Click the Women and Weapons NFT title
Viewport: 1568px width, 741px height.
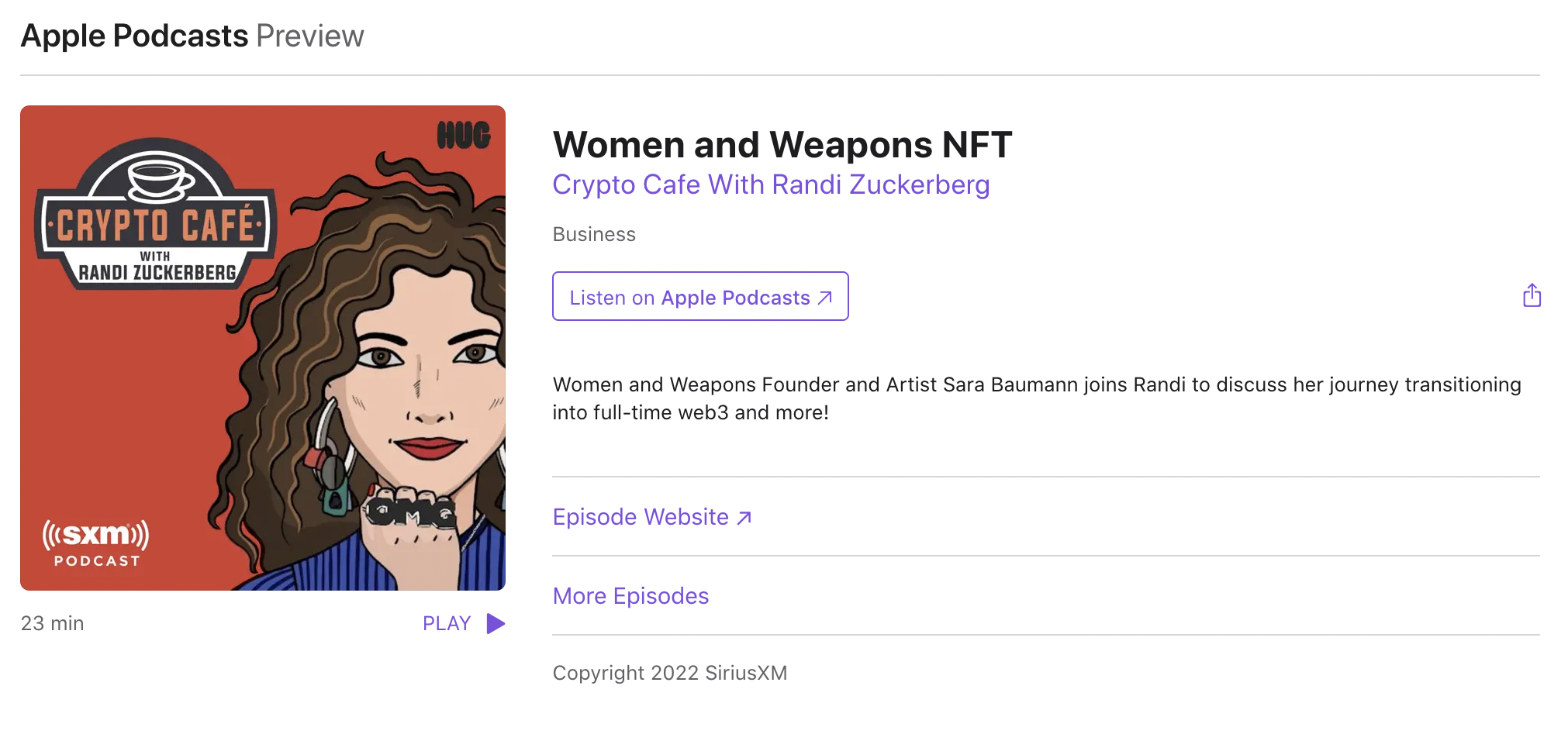tap(782, 144)
